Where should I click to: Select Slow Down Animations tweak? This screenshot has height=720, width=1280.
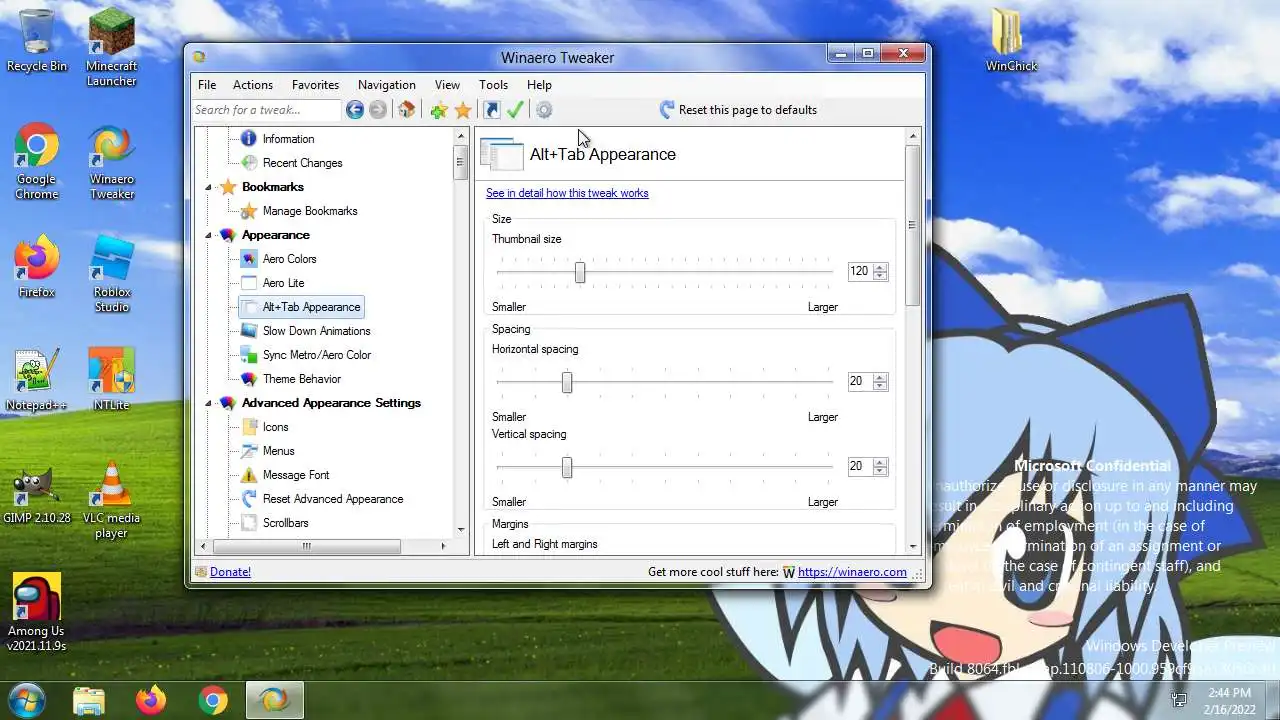coord(316,331)
